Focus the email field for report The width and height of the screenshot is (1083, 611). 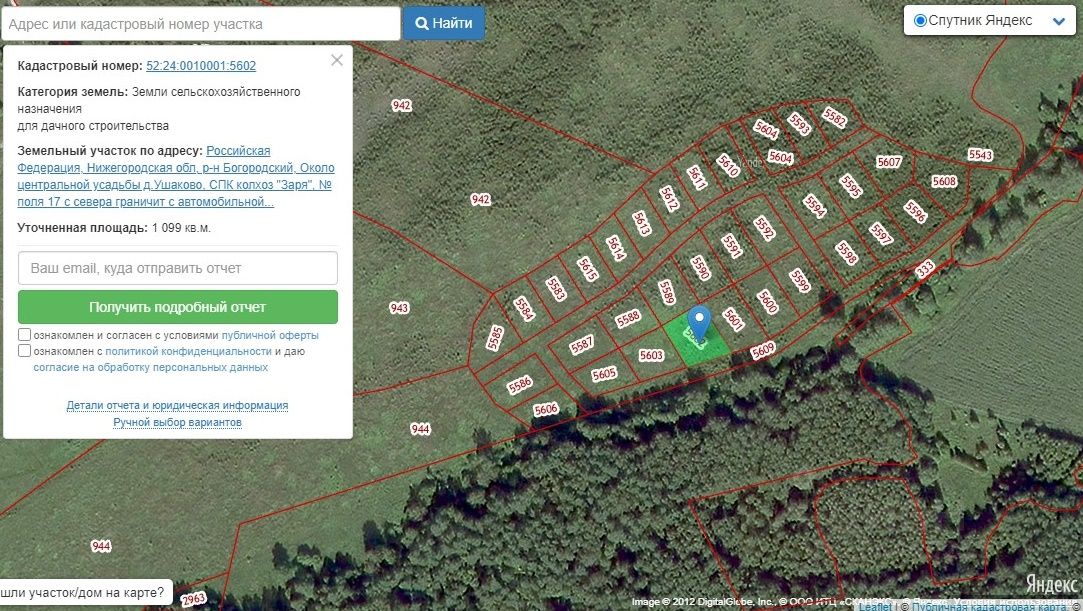click(178, 268)
